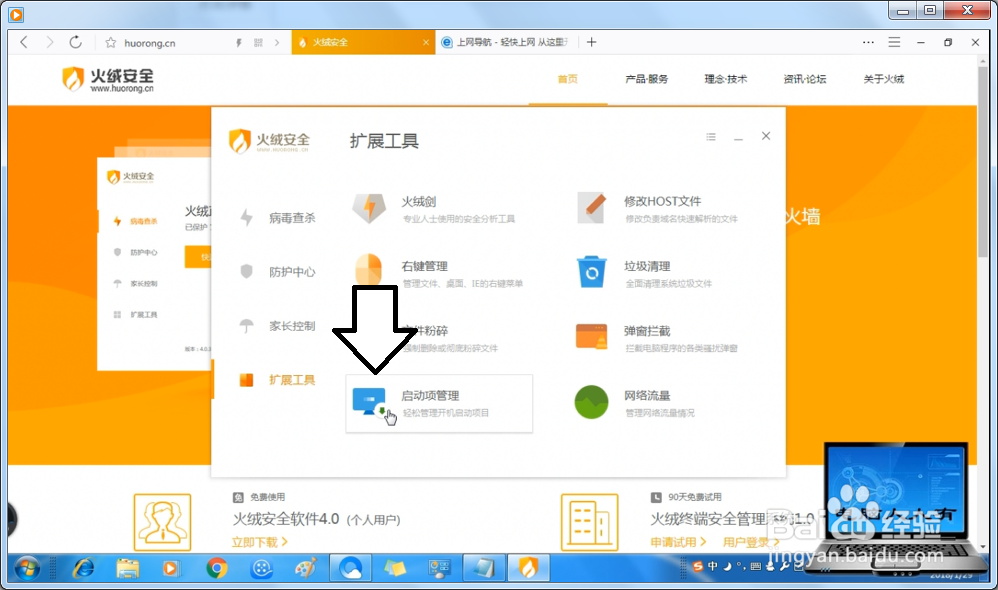Open the 启动项管理 monitor icon
Viewport: 998px width, 590px height.
369,402
